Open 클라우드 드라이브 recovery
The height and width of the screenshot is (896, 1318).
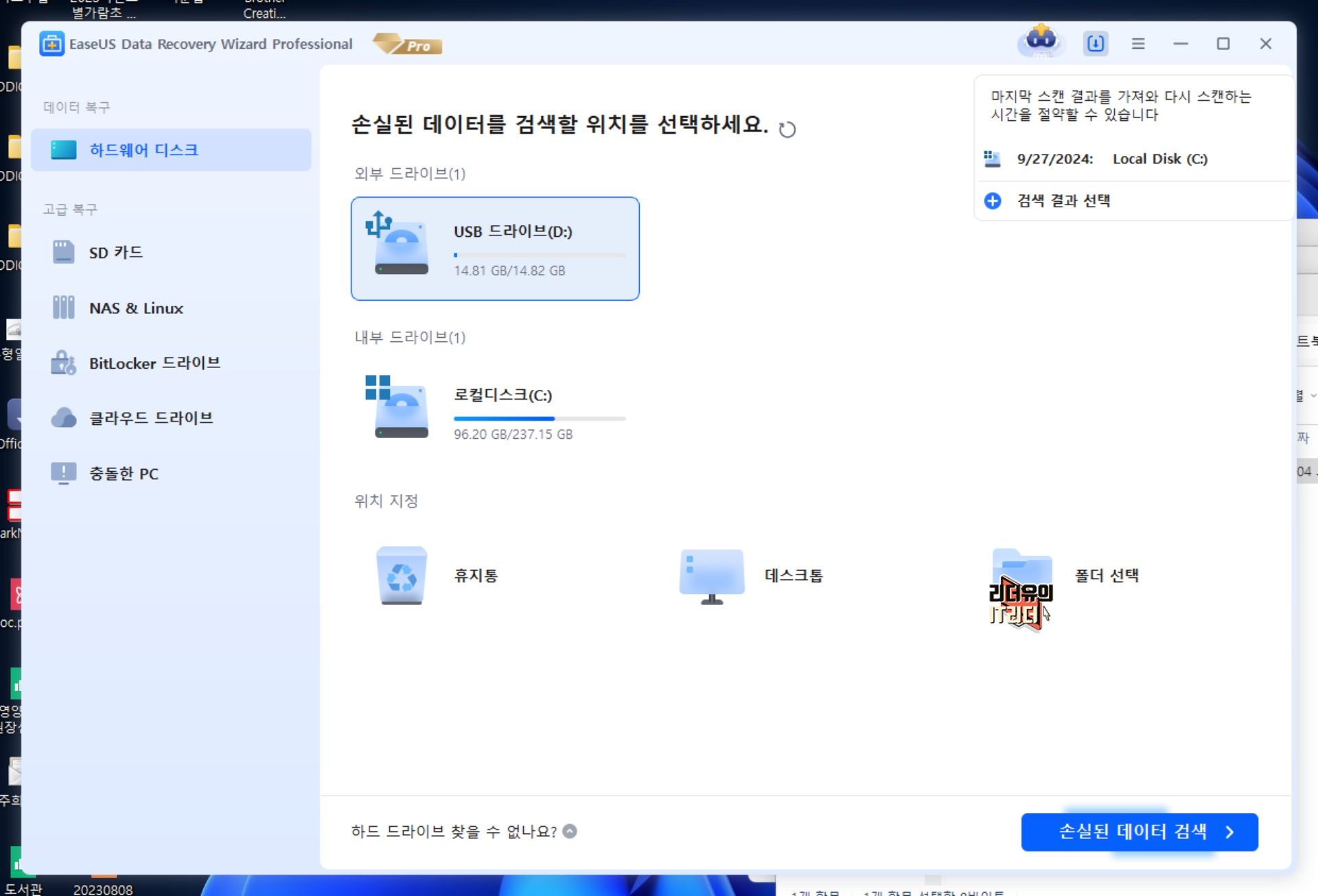pyautogui.click(x=151, y=418)
